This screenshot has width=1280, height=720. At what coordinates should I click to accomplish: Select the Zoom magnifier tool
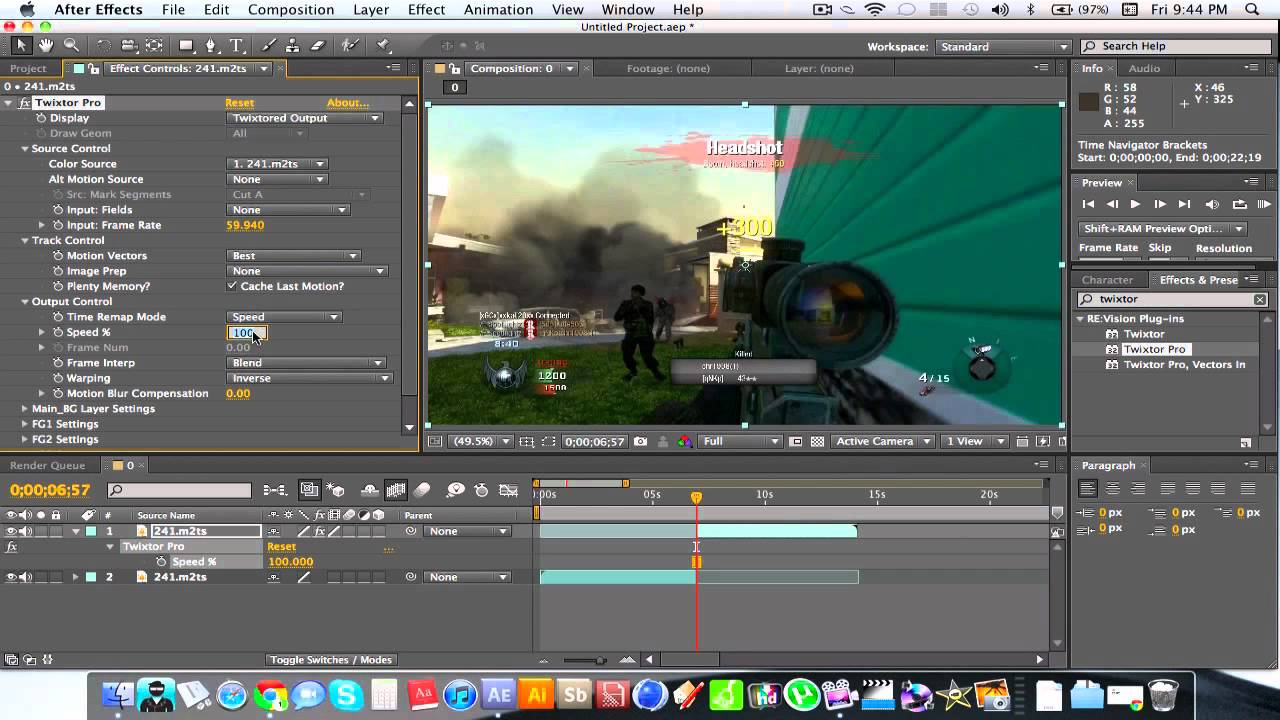click(x=71, y=46)
